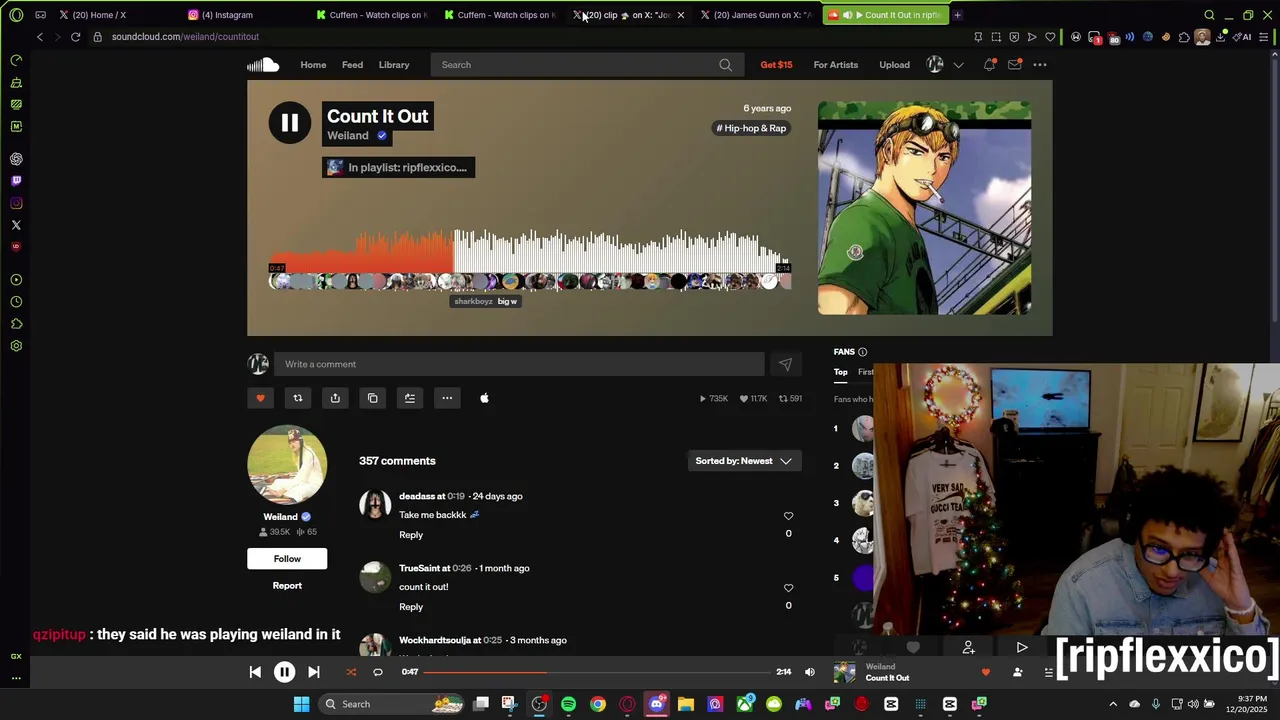This screenshot has height=720, width=1280.
Task: Open Spotify from the Windows taskbar
Action: click(x=568, y=704)
